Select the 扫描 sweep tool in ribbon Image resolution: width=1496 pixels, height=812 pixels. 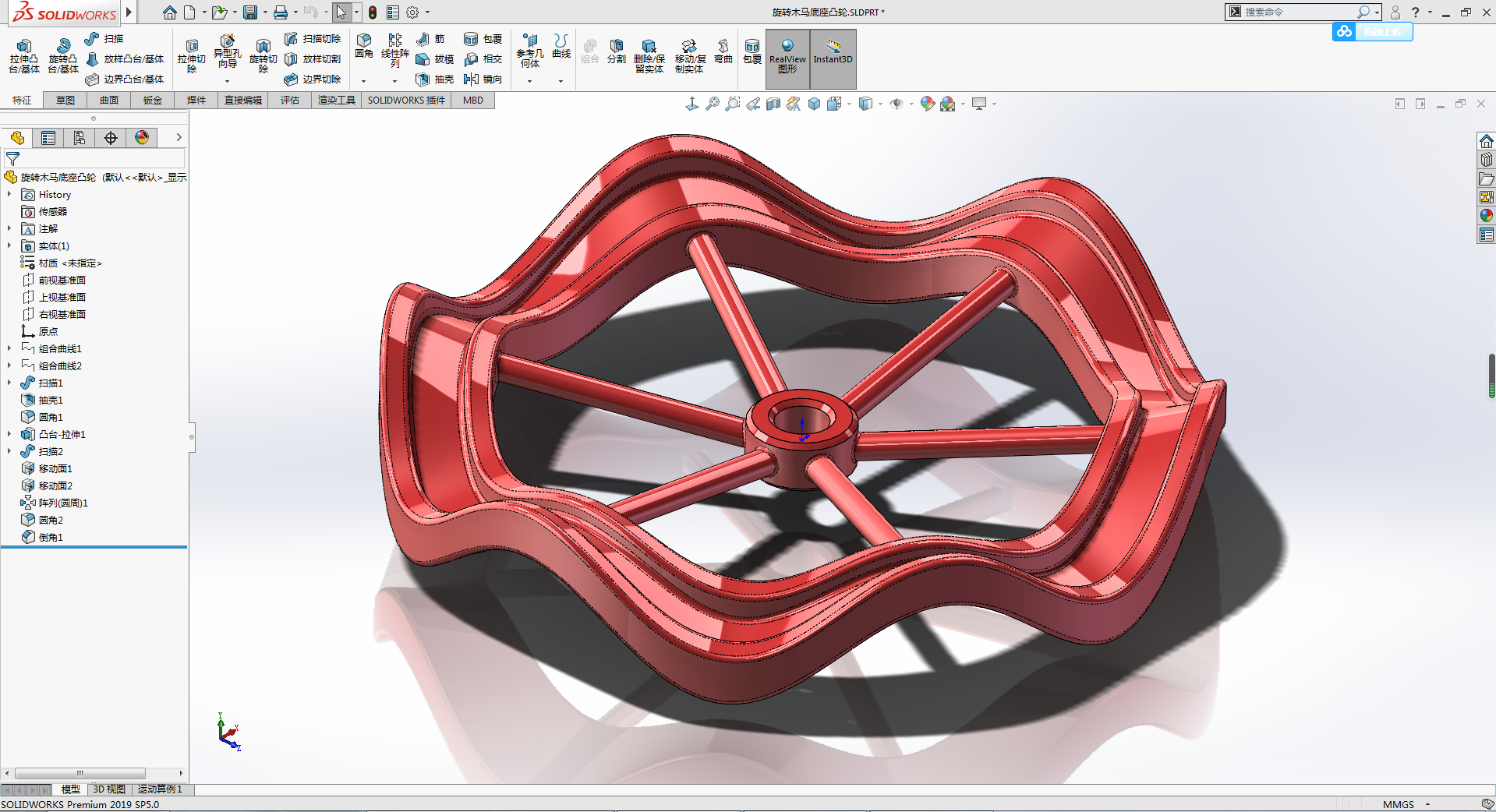click(x=104, y=38)
